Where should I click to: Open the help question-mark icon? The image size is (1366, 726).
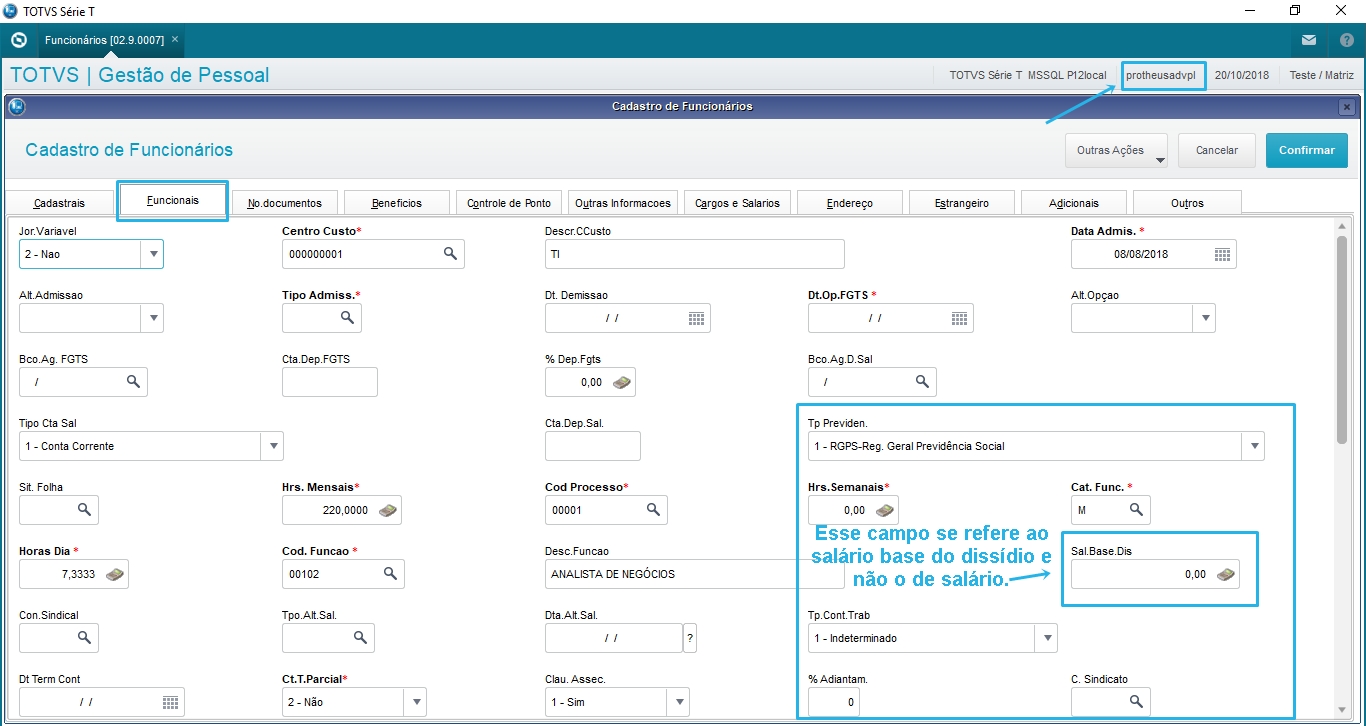(1346, 41)
